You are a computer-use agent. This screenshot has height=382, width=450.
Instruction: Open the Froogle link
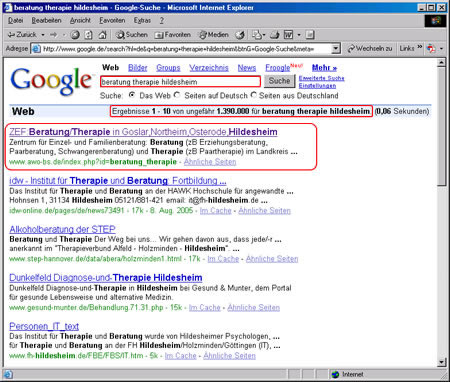click(277, 68)
